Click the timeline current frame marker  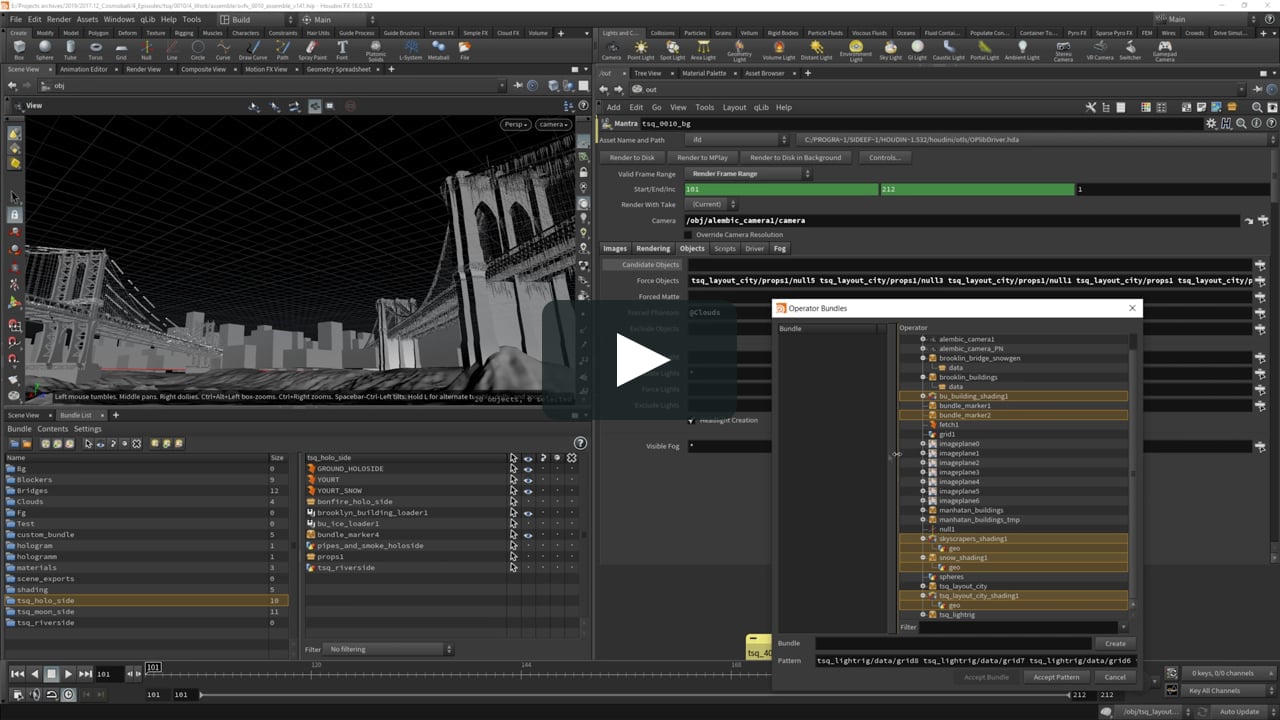point(153,667)
